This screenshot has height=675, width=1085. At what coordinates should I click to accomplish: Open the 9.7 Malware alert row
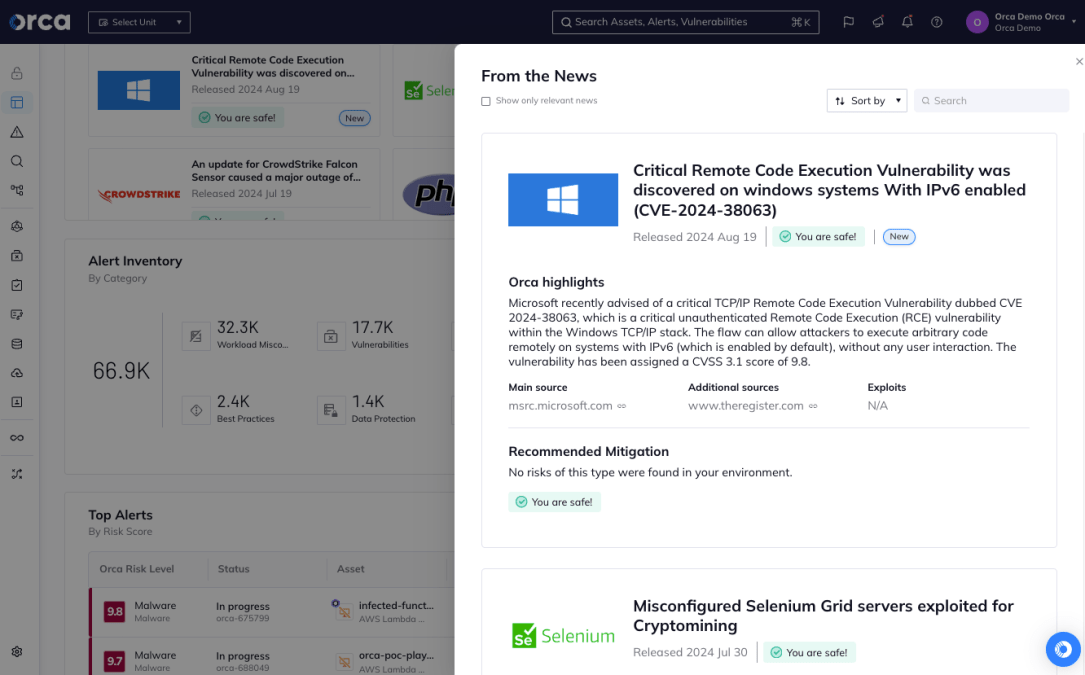272,656
